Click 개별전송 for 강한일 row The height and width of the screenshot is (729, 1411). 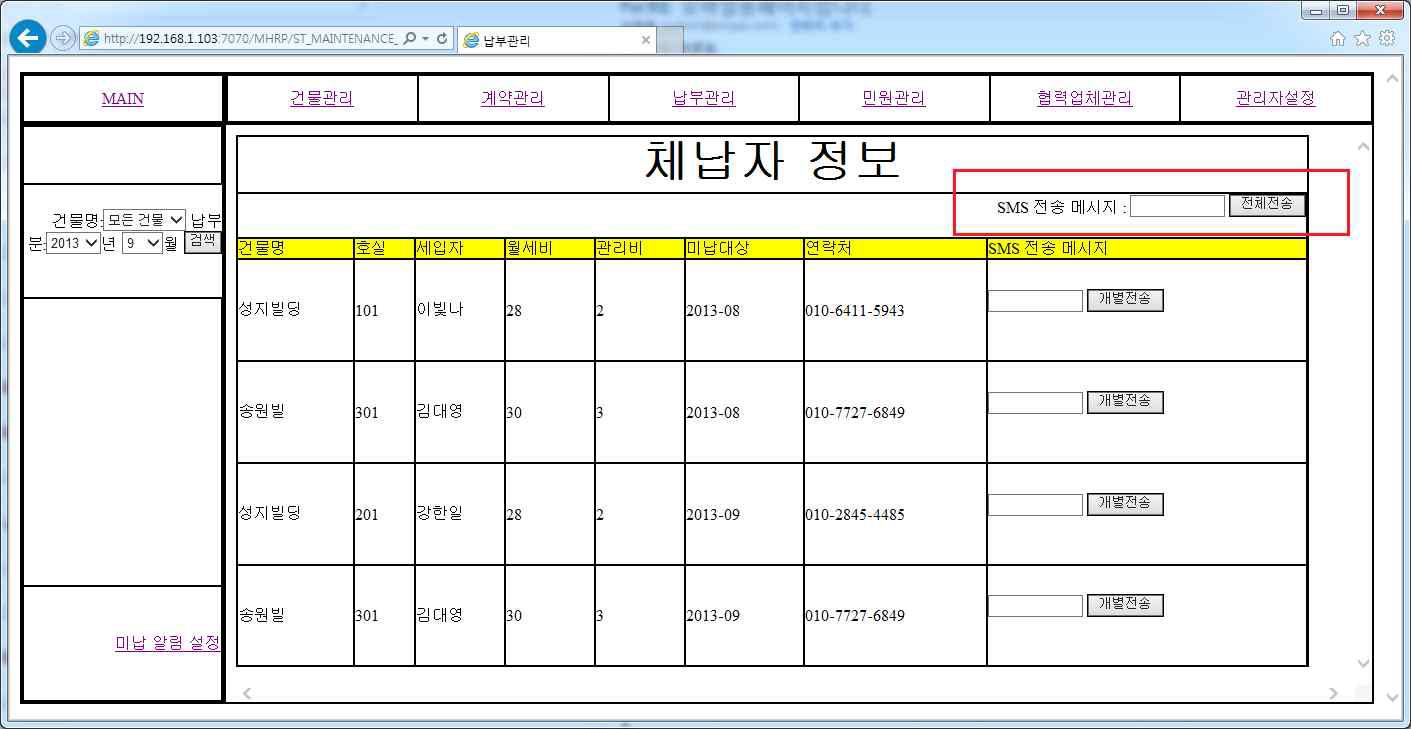click(1125, 504)
